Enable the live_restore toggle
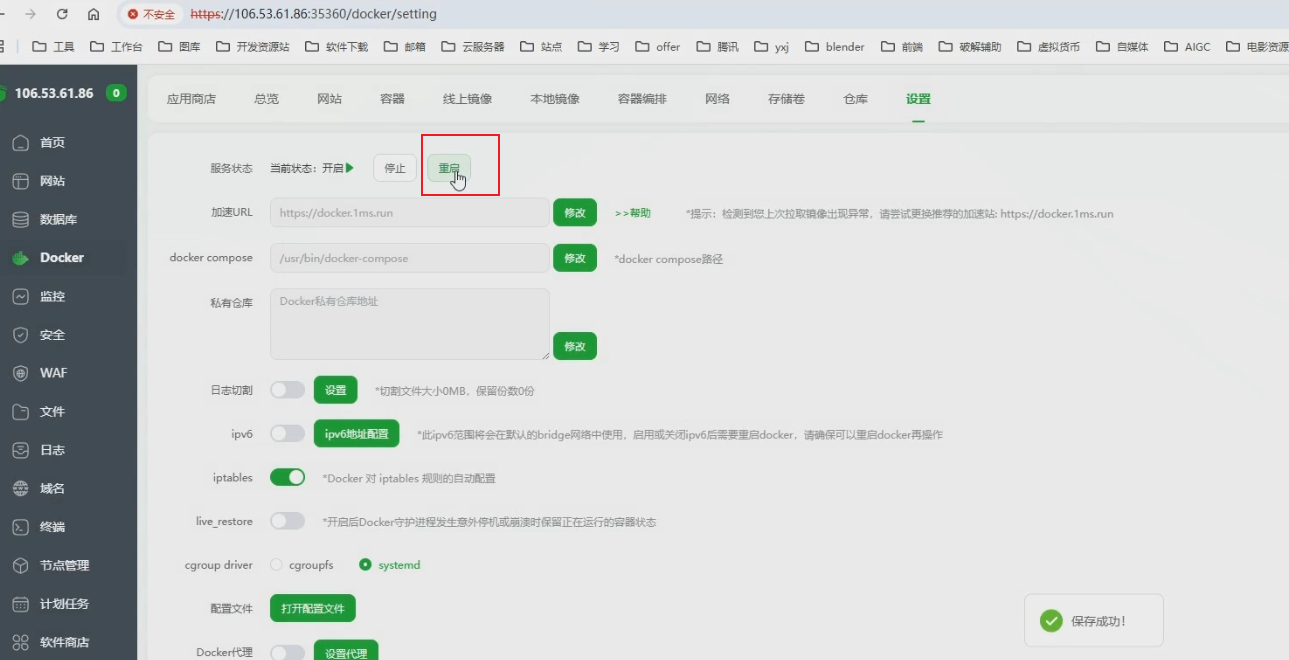The image size is (1289, 660). [287, 520]
